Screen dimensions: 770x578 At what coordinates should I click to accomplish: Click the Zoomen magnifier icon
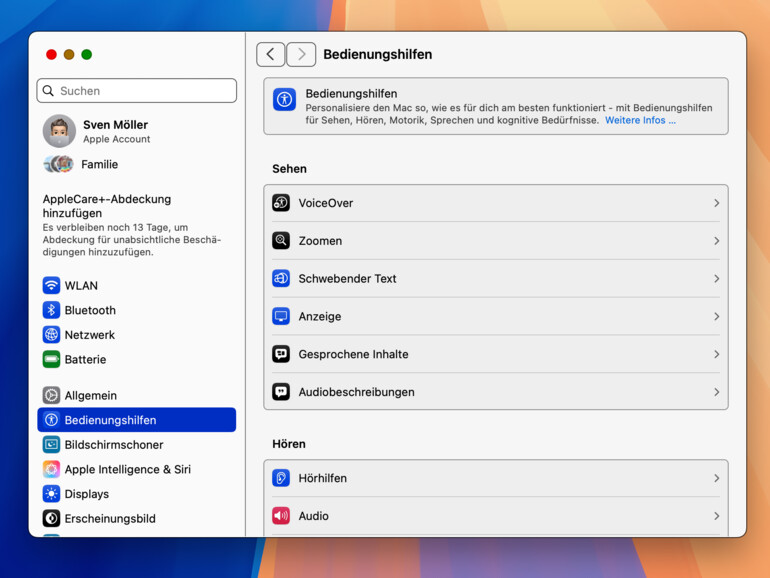pos(281,241)
